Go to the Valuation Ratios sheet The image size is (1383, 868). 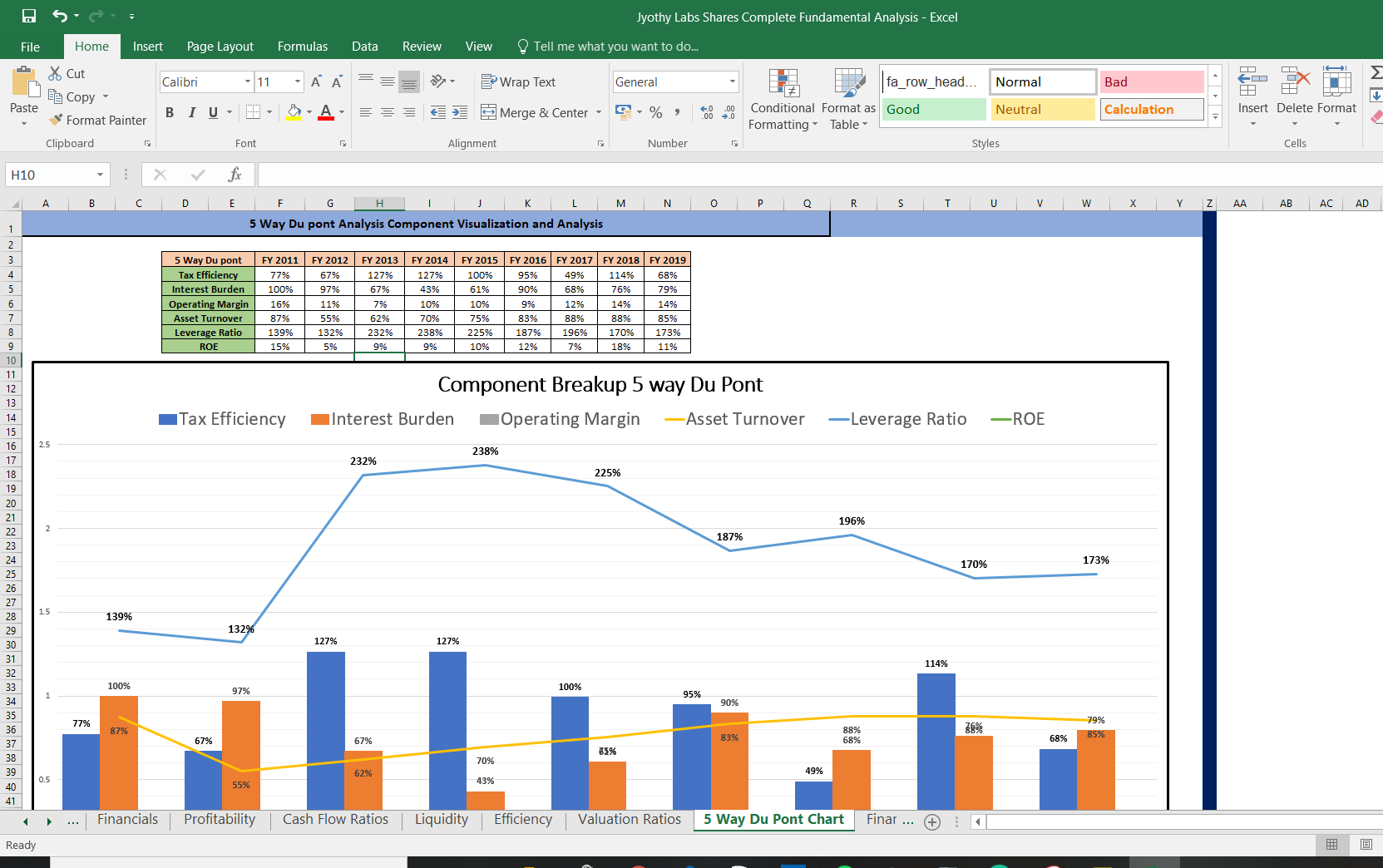pos(630,820)
